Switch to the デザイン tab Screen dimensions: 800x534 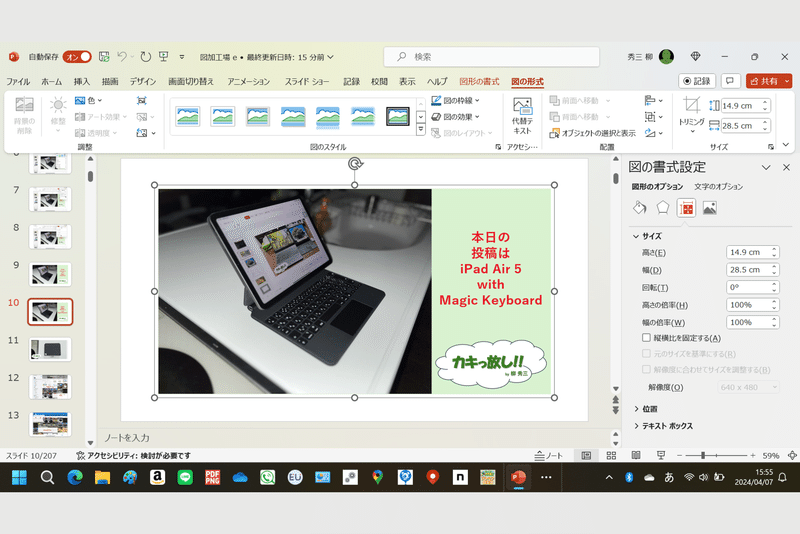[x=142, y=82]
